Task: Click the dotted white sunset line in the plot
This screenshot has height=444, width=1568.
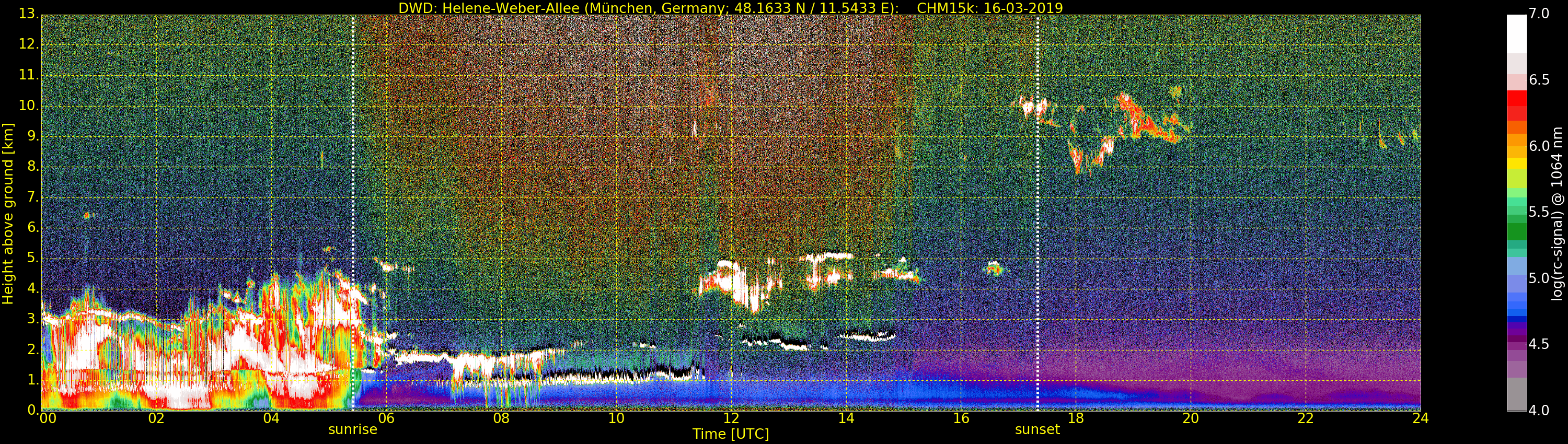Action: coord(1038,213)
